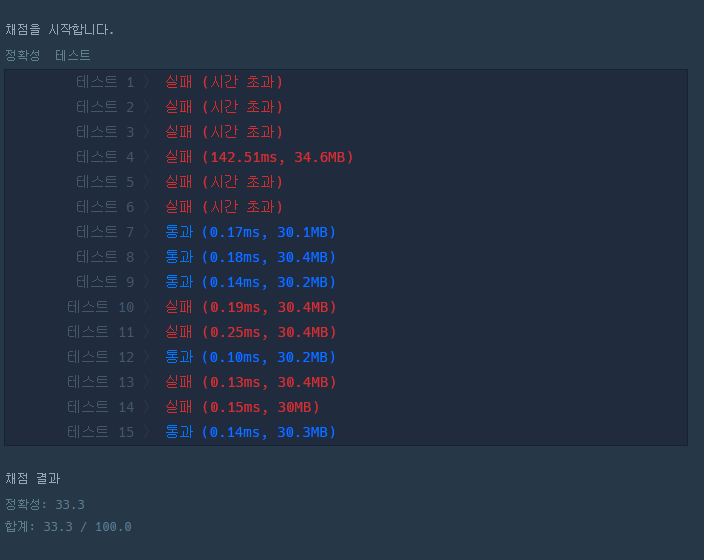Screen dimensions: 704x560
Task: Click the '실패 (0.15ms, 30MB)' result
Action: (242, 407)
